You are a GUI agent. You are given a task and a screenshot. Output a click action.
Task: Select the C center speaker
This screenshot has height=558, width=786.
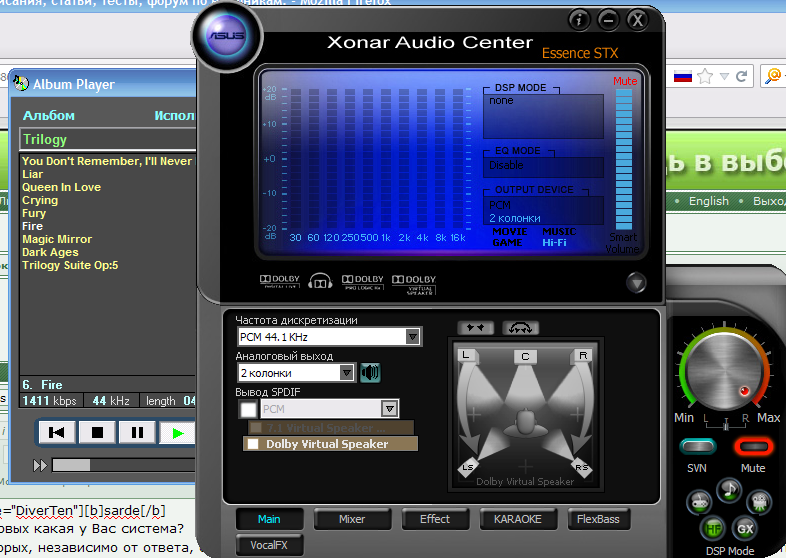pyautogui.click(x=525, y=356)
